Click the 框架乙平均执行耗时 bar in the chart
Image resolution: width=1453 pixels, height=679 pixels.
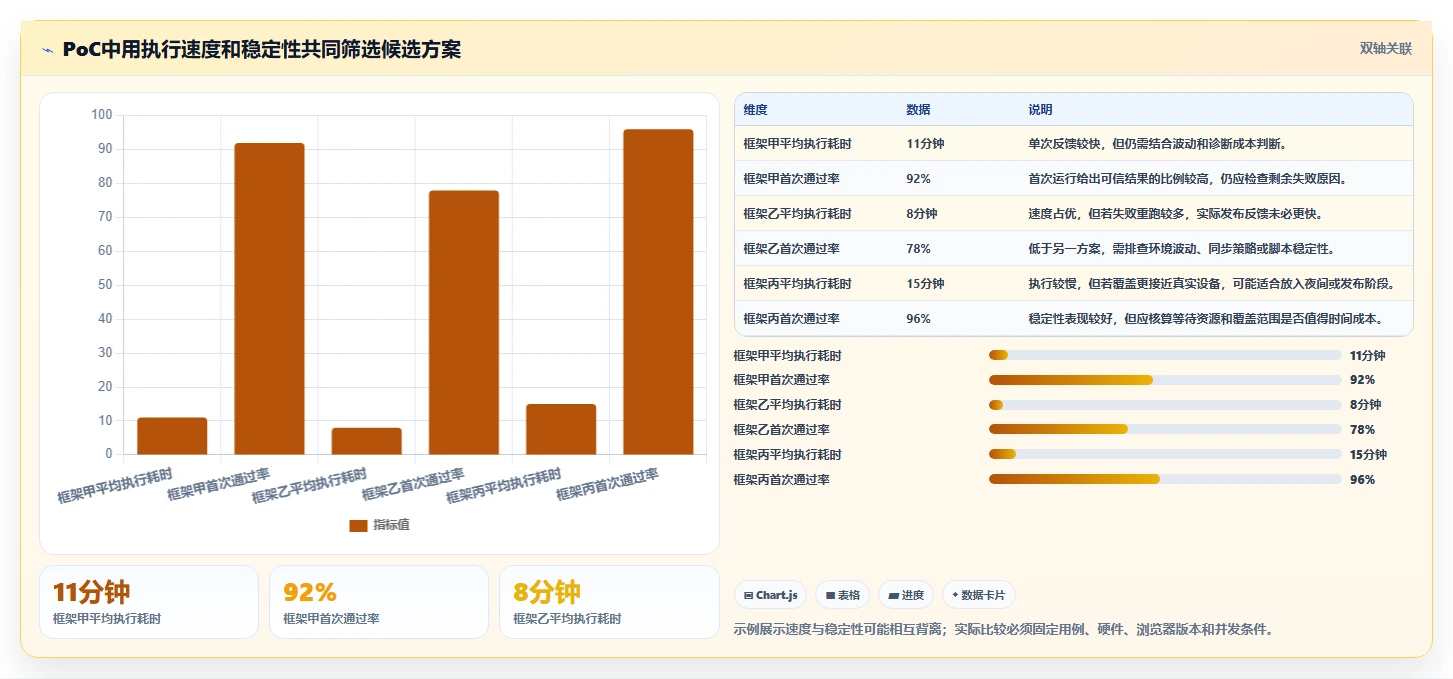366,441
